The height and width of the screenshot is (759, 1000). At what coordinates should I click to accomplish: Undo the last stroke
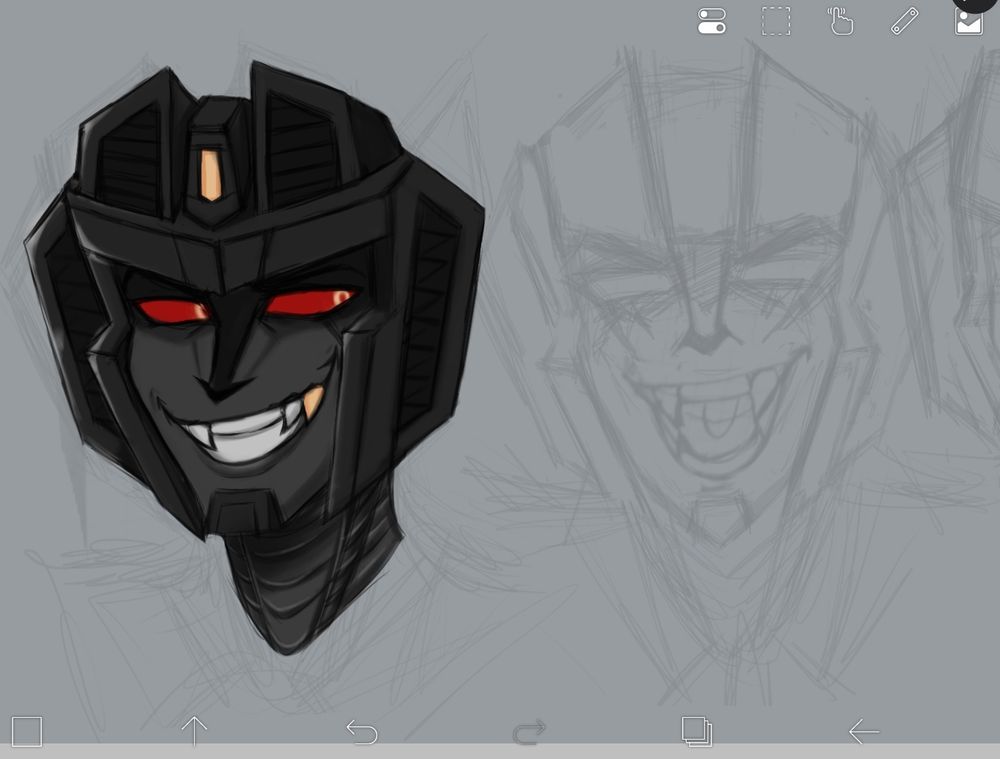pyautogui.click(x=362, y=732)
